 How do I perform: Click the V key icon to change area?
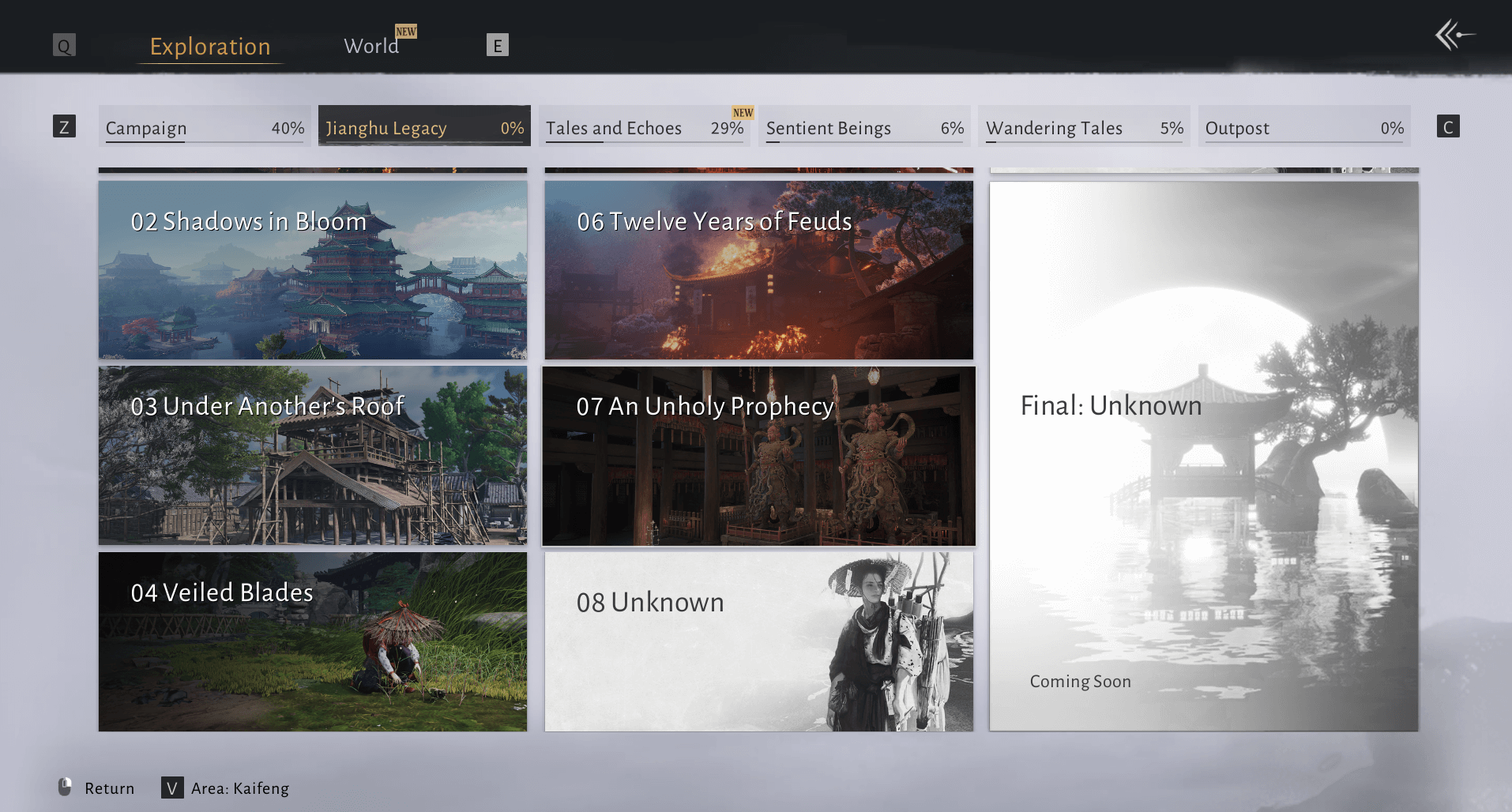[171, 788]
